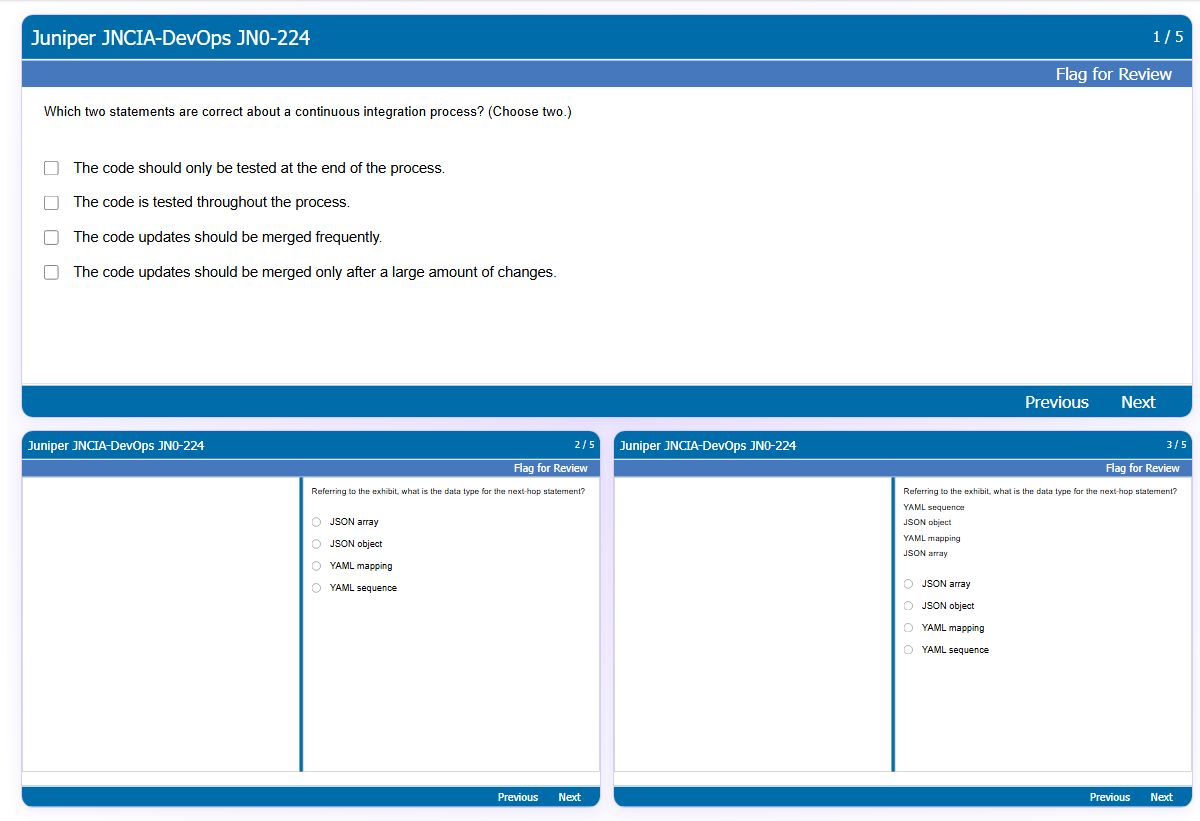
Task: Click plain 'JSON object' text line in panel 3/5
Action: pyautogui.click(x=927, y=522)
